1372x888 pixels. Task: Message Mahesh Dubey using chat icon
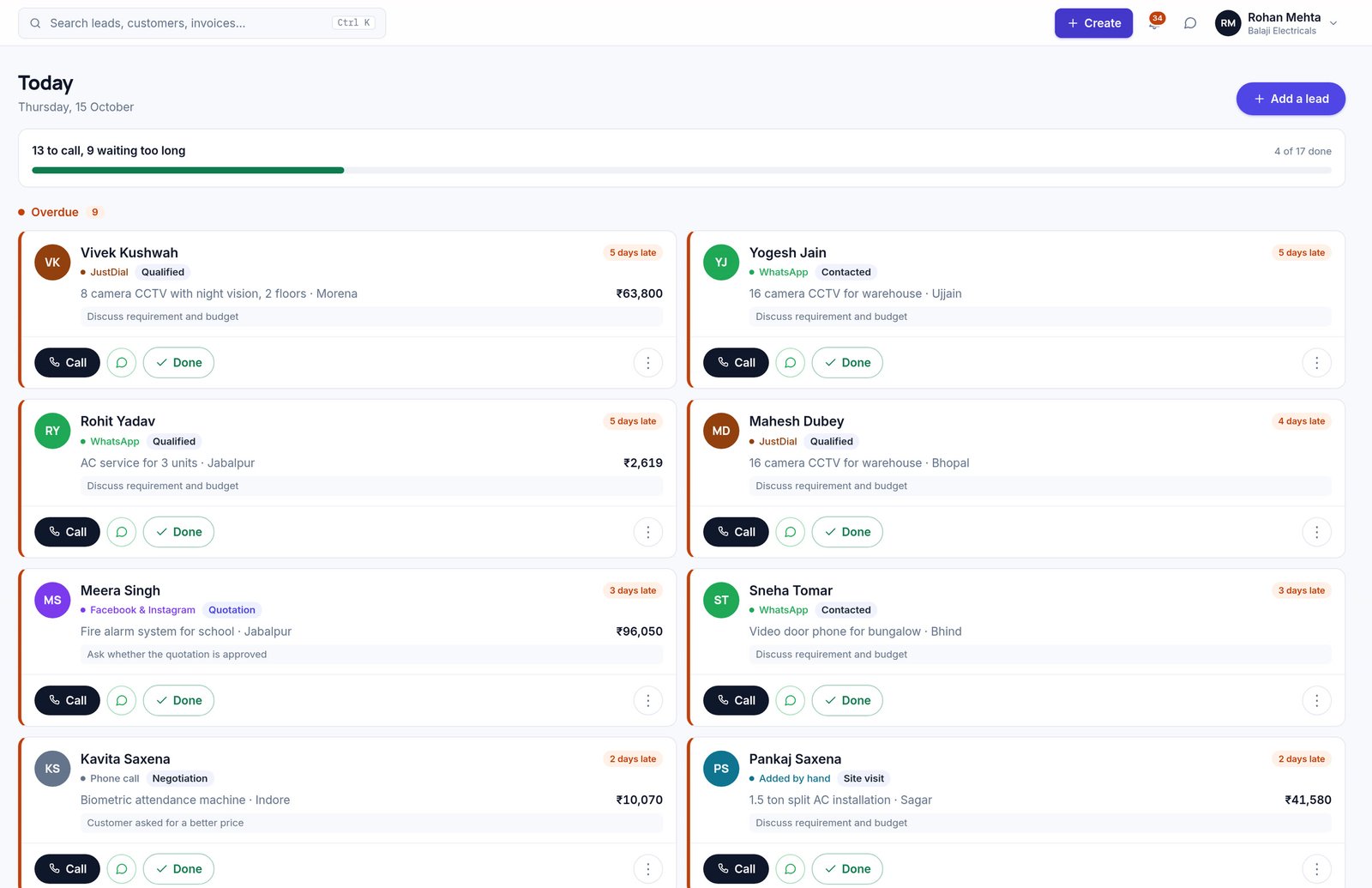click(x=791, y=532)
